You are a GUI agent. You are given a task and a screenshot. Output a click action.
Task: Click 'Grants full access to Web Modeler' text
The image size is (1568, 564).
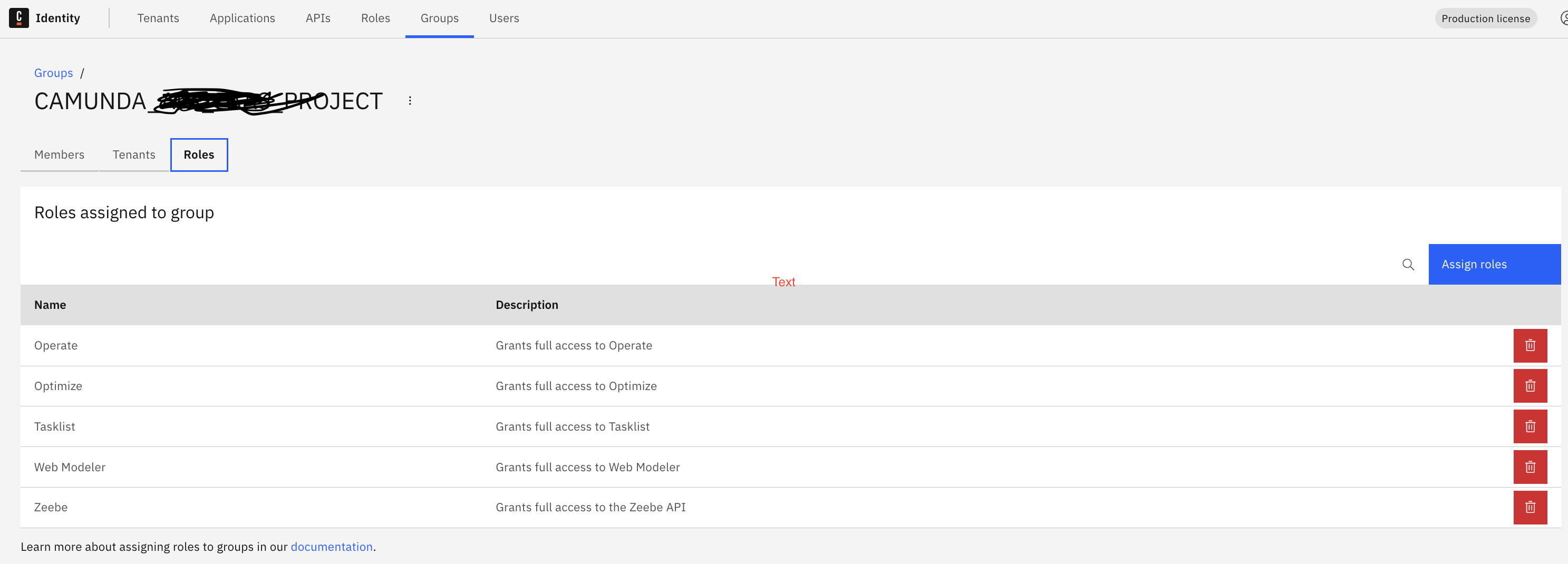[587, 467]
